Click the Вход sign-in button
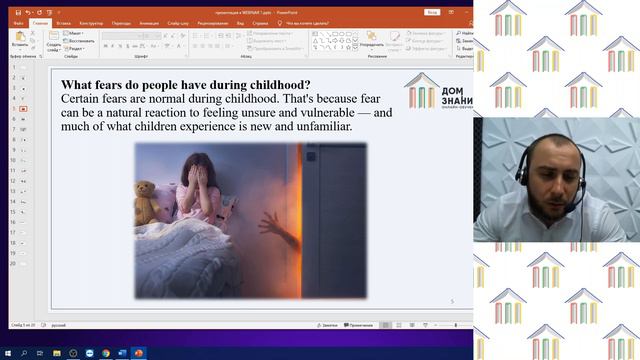The width and height of the screenshot is (640, 360). (x=432, y=12)
